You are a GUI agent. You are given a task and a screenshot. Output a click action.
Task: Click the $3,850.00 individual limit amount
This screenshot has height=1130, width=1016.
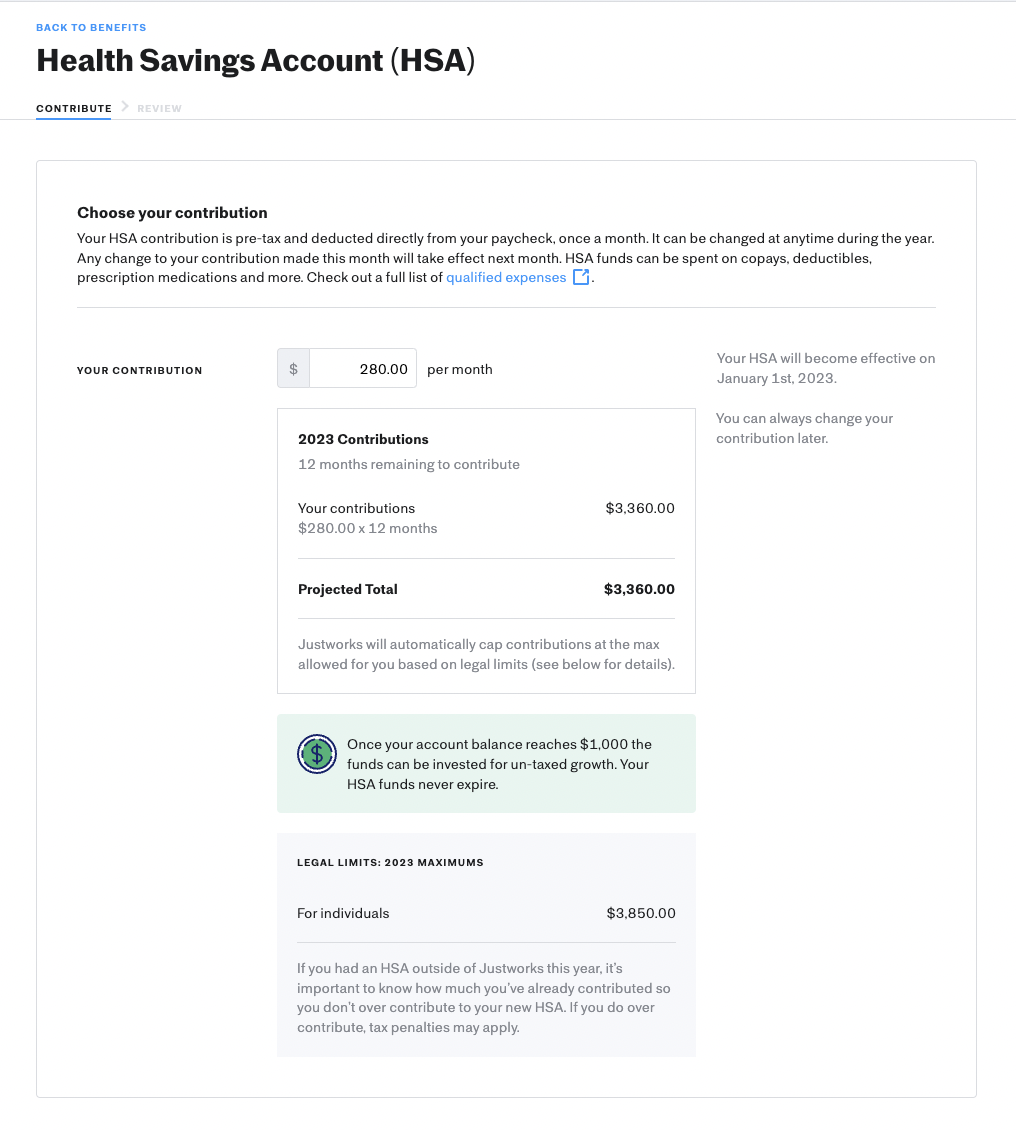[641, 913]
